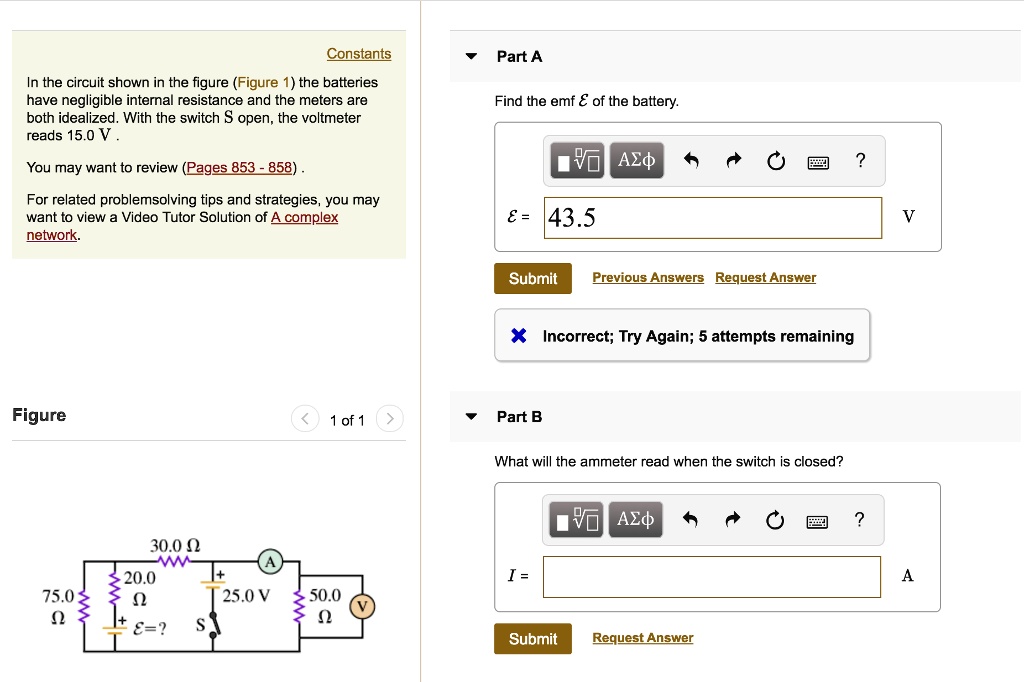
Task: Reset Part A answer using circular arrow icon
Action: tap(775, 160)
